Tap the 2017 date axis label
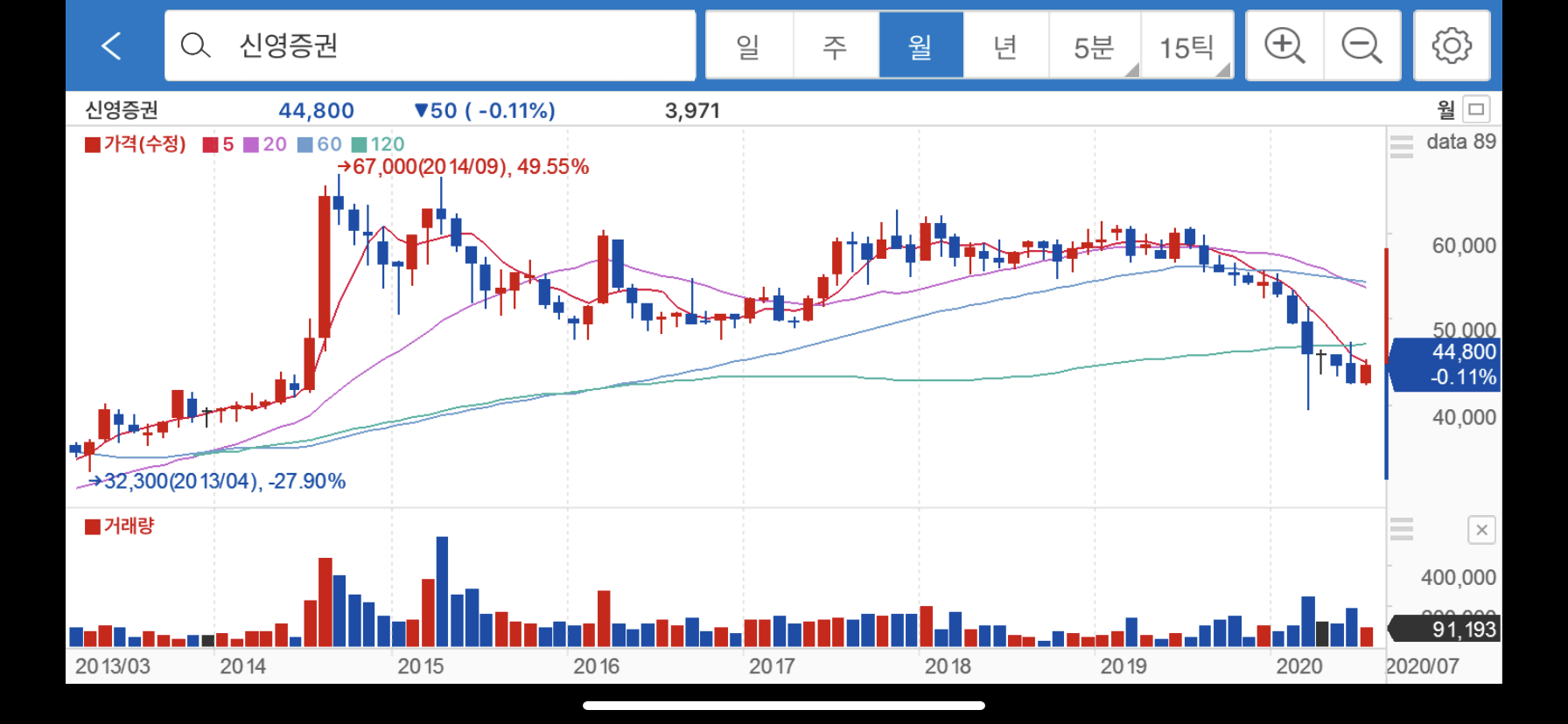This screenshot has height=724, width=1568. [x=772, y=666]
